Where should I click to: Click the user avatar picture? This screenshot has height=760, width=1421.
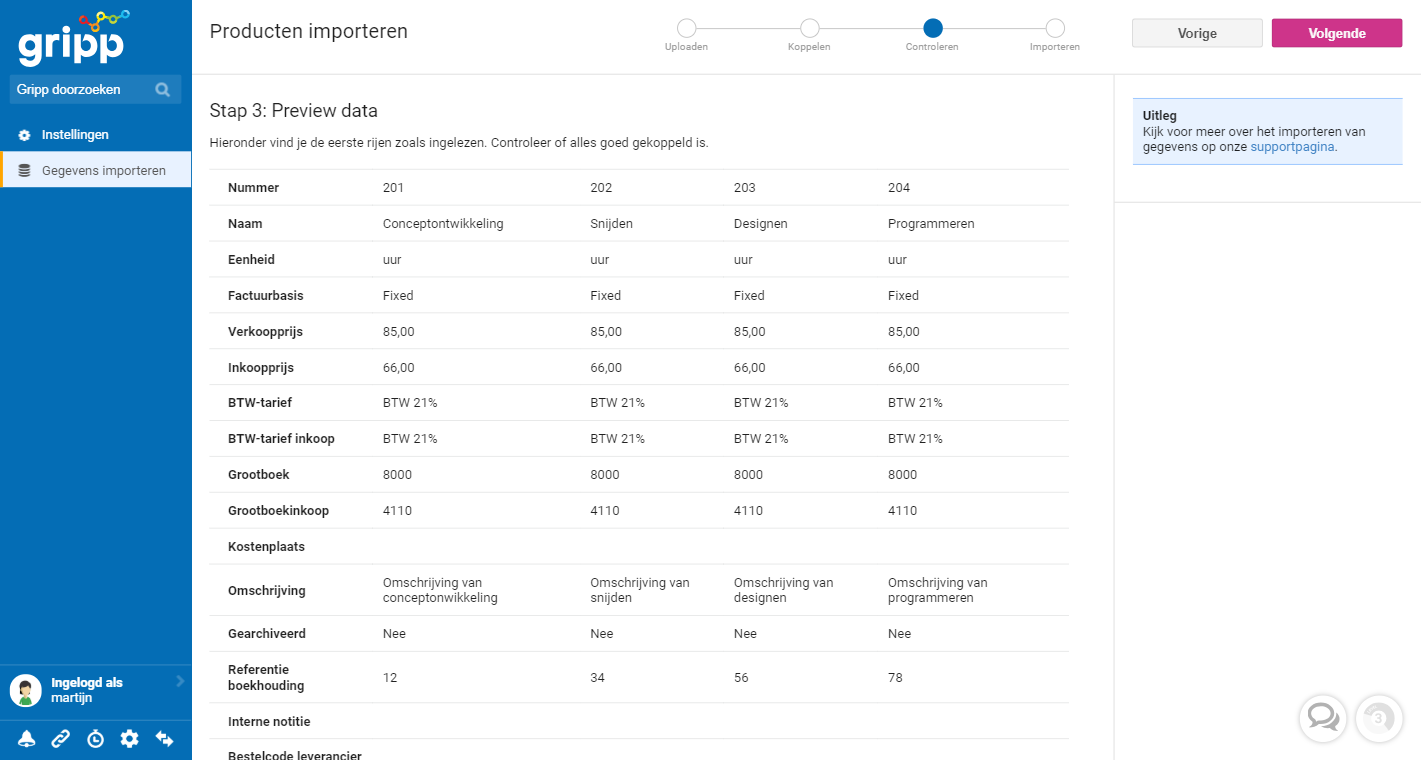pos(26,690)
